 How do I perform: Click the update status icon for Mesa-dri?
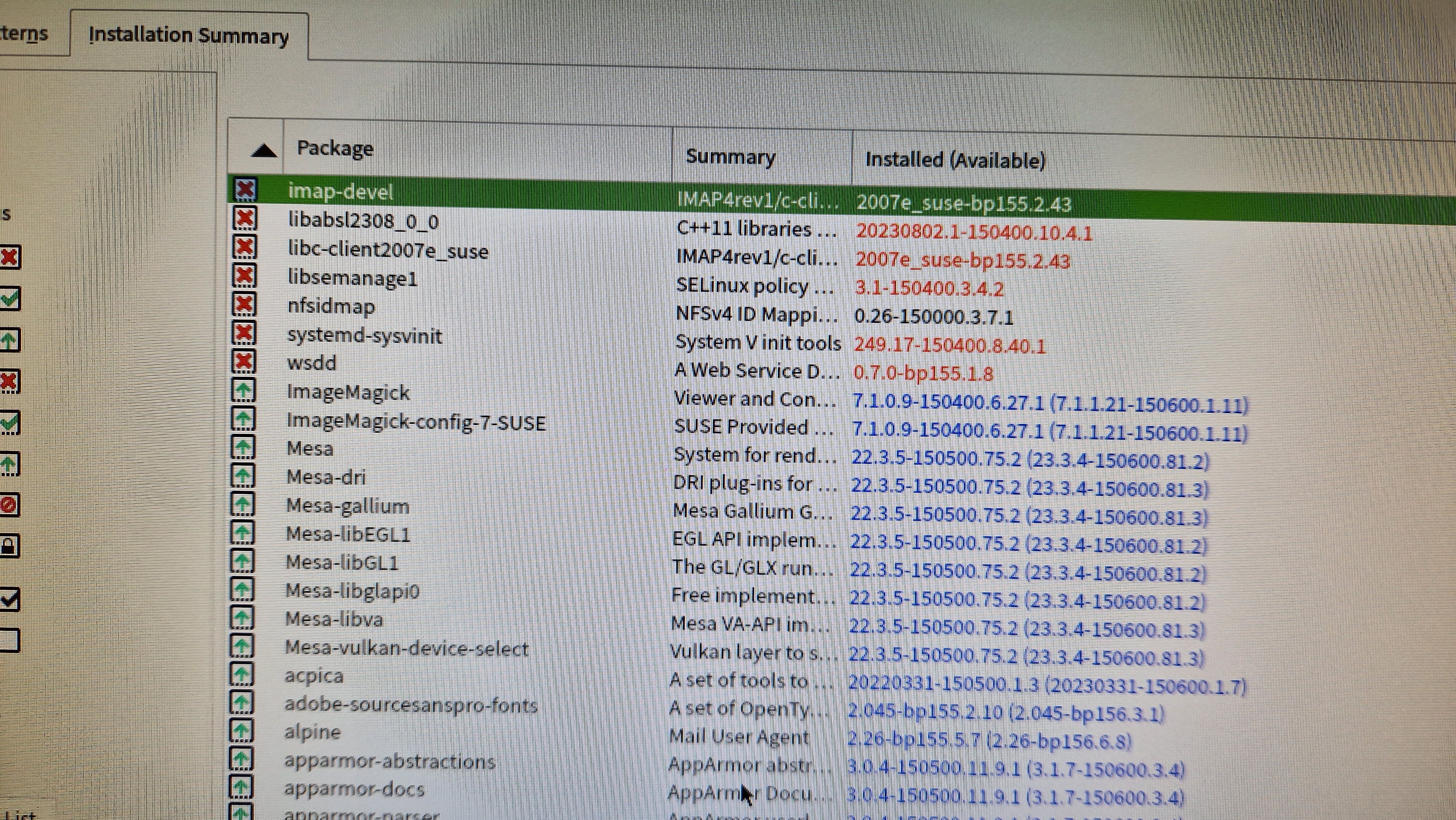[x=243, y=476]
